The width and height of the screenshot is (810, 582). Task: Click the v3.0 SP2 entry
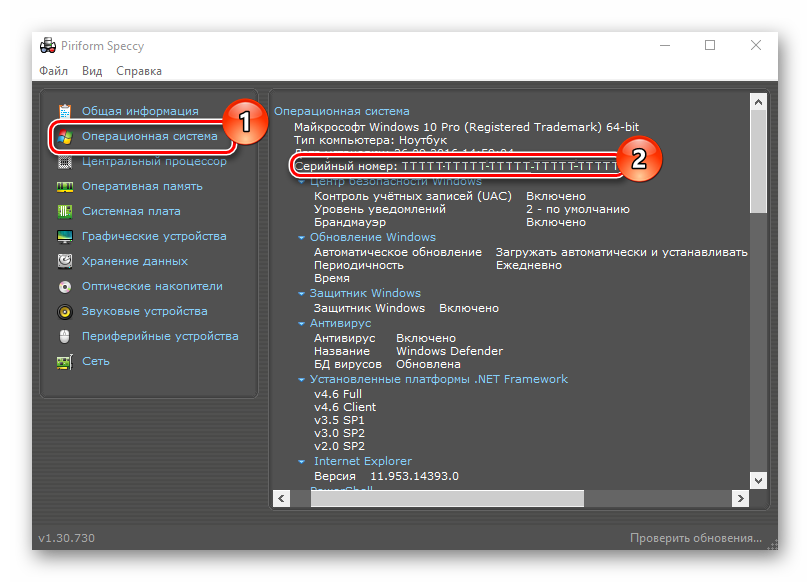[339, 433]
